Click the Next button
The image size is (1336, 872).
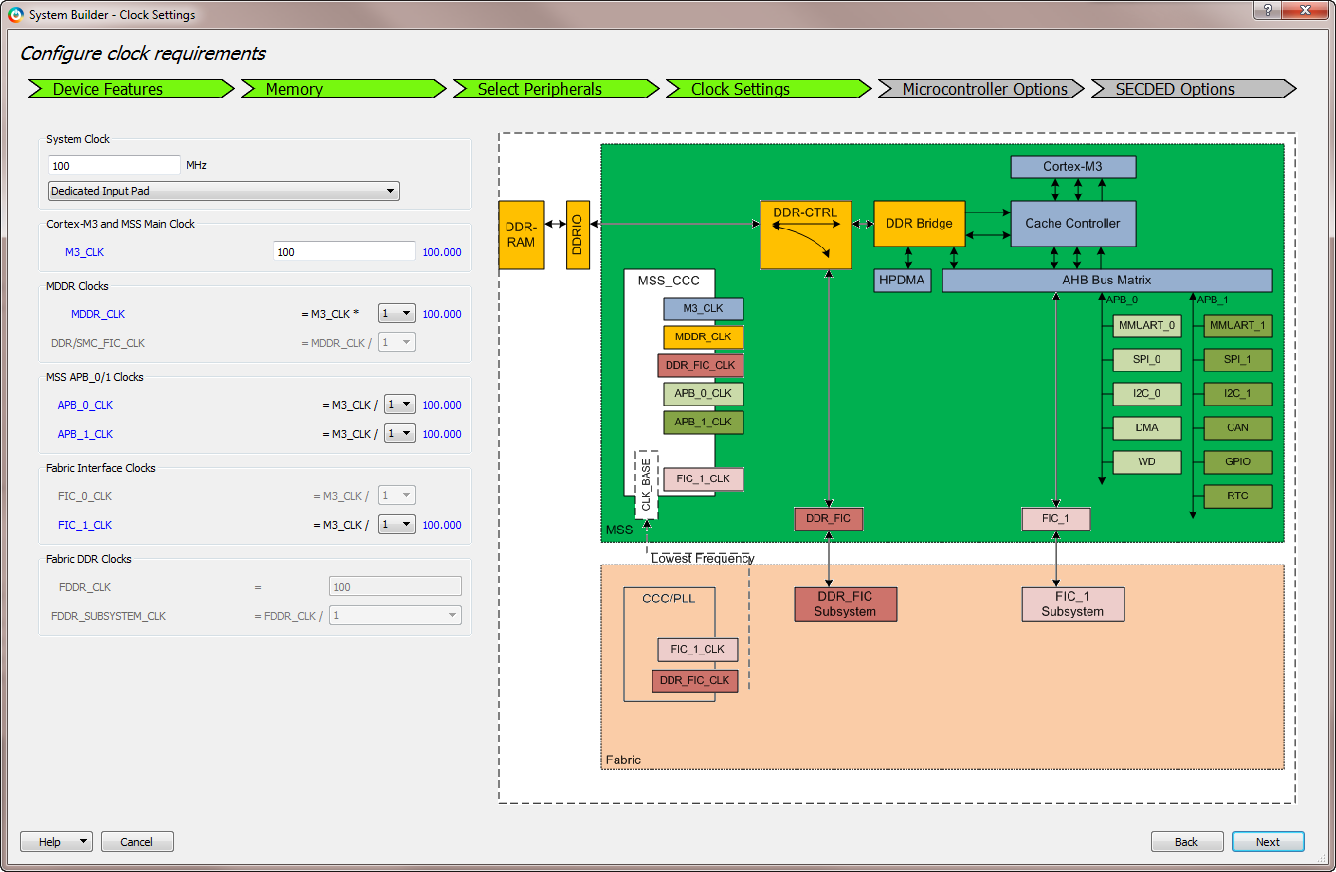tap(1267, 842)
